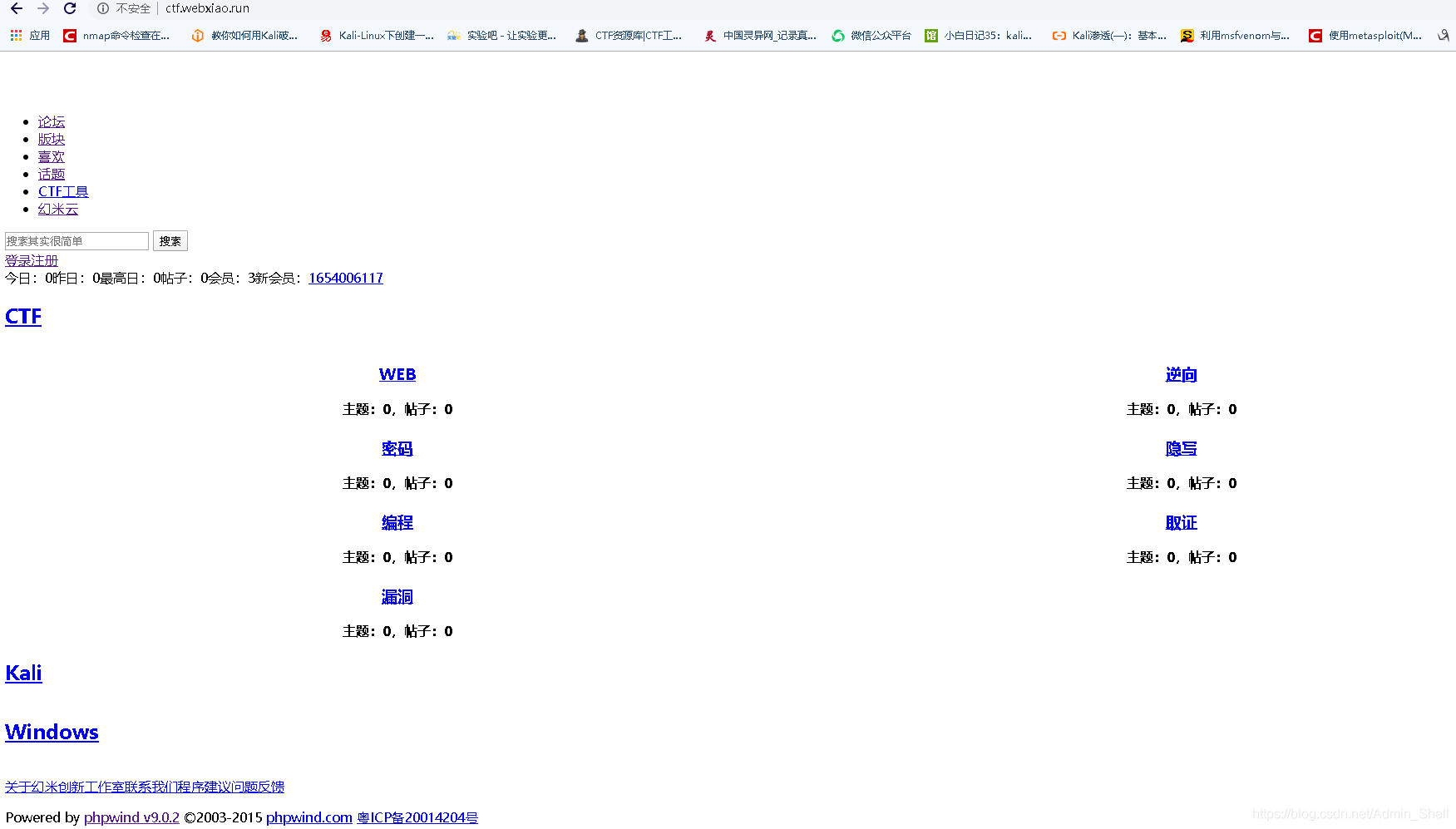Open new member link 1654006117
1456x829 pixels.
tap(346, 278)
